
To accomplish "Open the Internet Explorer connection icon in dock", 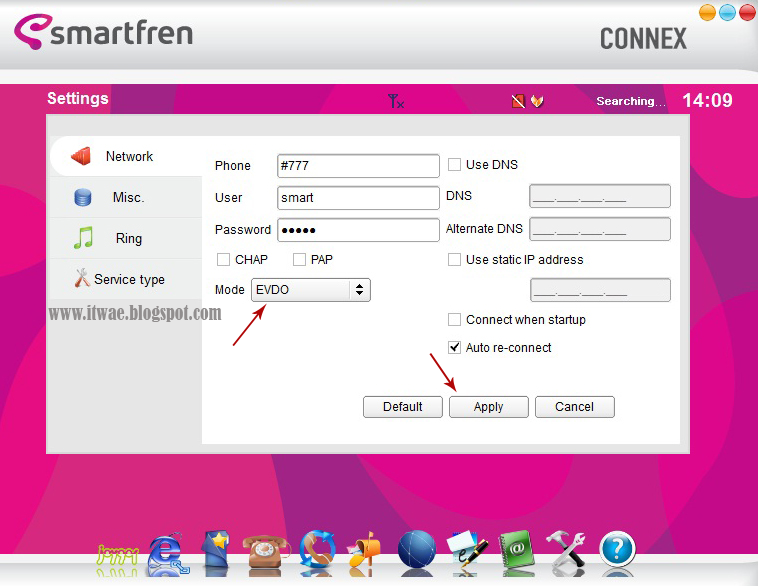I will (167, 553).
